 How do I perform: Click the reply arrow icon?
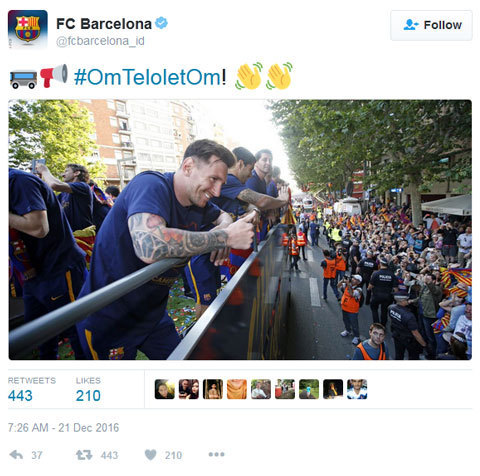16,455
